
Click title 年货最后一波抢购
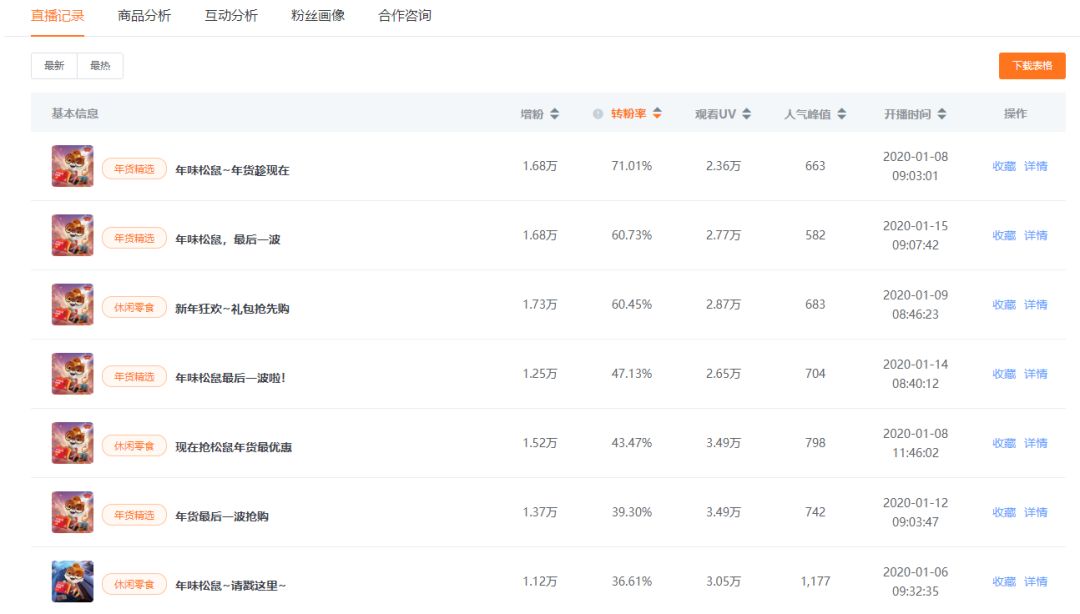click(222, 516)
